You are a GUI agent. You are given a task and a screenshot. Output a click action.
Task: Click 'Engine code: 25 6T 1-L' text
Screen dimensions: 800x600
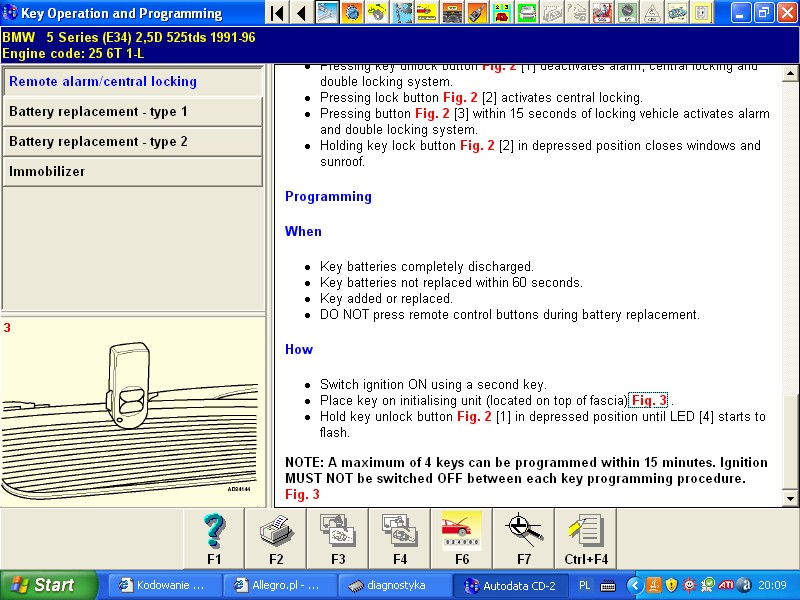pos(73,54)
